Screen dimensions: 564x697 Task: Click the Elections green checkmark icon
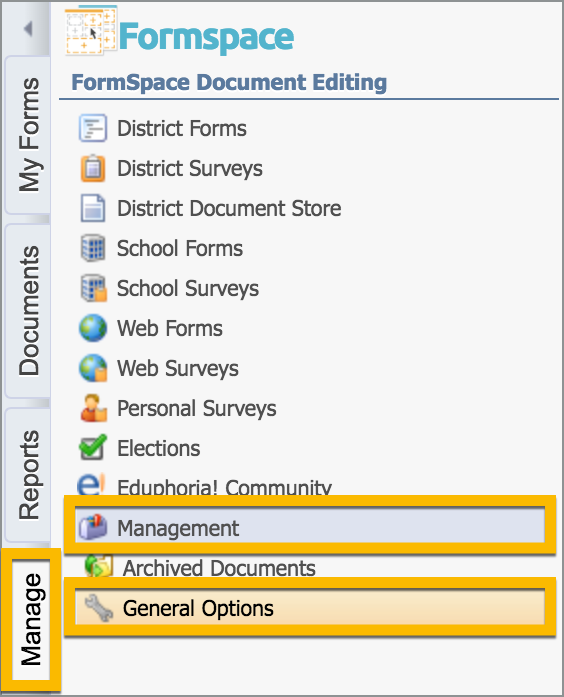pos(93,447)
